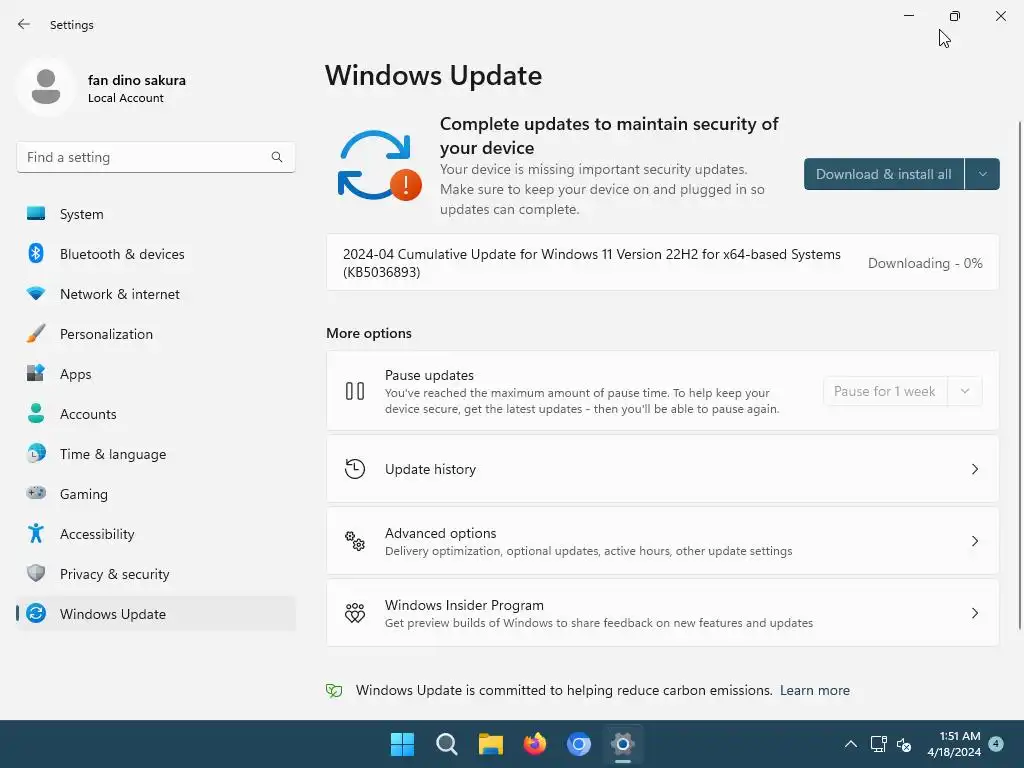Click the back arrow in Settings header
This screenshot has height=768, width=1024.
point(24,24)
